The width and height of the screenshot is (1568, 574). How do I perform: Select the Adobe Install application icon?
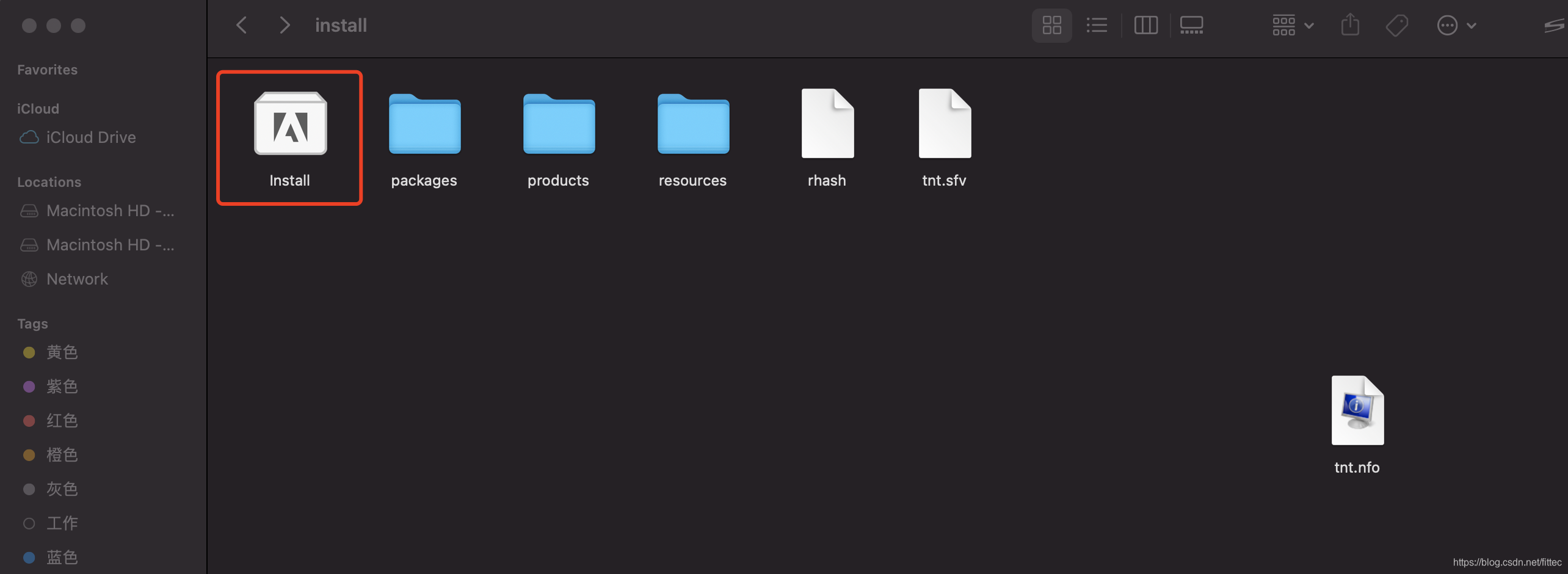point(290,123)
